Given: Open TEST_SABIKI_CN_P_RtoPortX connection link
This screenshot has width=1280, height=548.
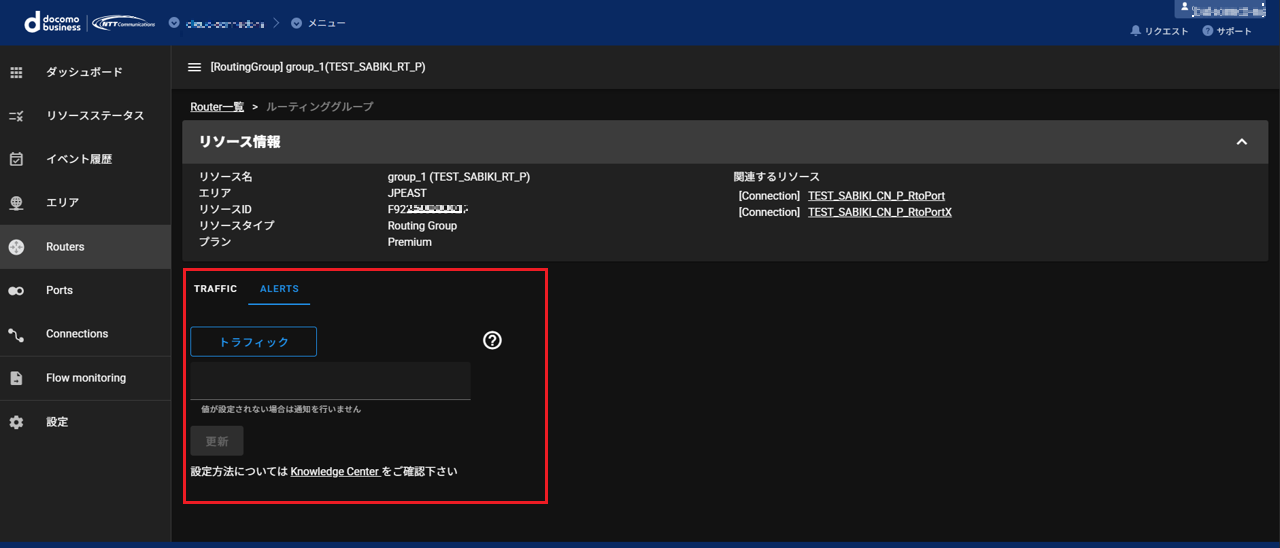Looking at the screenshot, I should click(879, 212).
